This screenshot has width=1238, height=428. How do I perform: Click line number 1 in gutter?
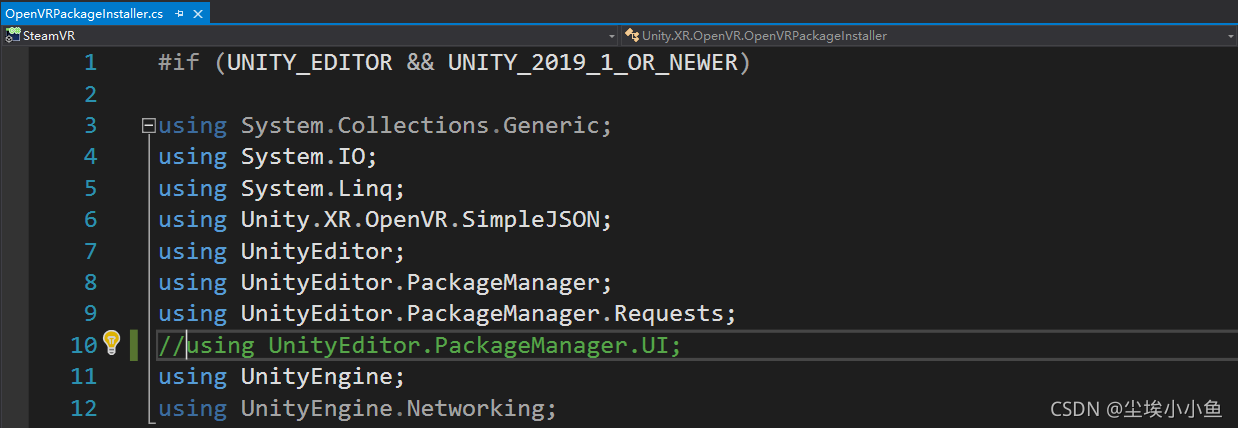click(90, 63)
